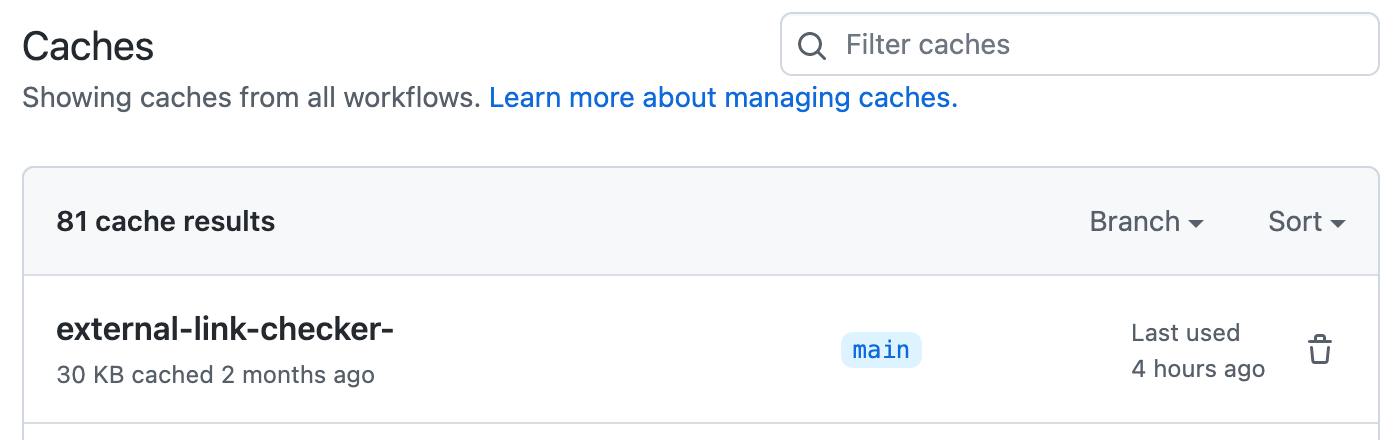Expand the Sort options dropdown
This screenshot has height=440, width=1396.
click(1306, 221)
